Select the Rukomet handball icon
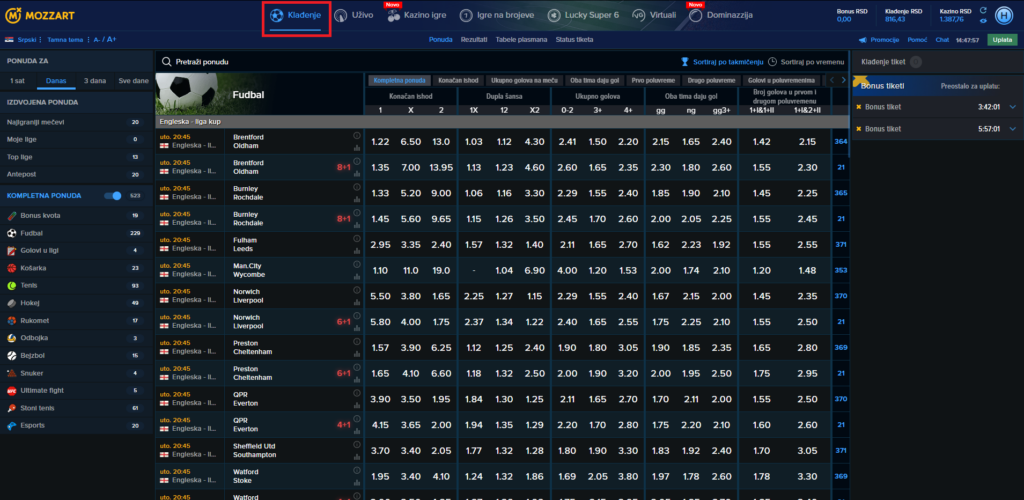Viewport: 1024px width, 500px height. pos(12,320)
